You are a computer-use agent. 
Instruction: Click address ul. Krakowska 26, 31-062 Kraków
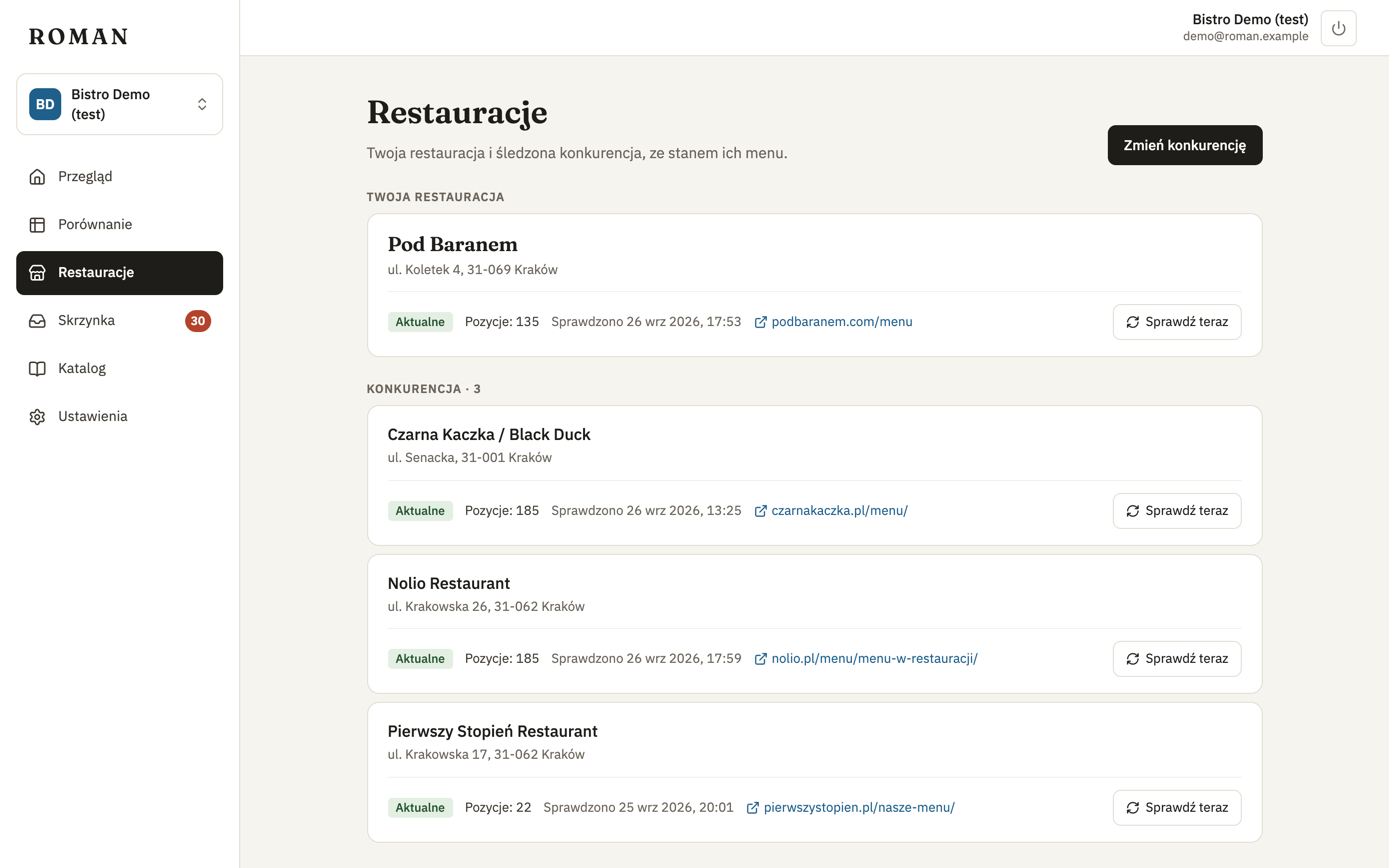point(486,607)
